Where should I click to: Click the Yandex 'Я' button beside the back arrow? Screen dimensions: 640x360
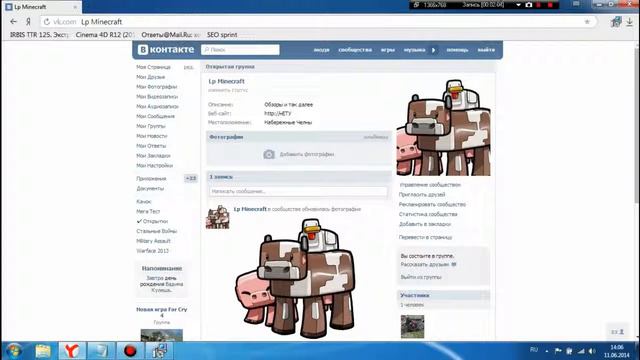[x=29, y=22]
